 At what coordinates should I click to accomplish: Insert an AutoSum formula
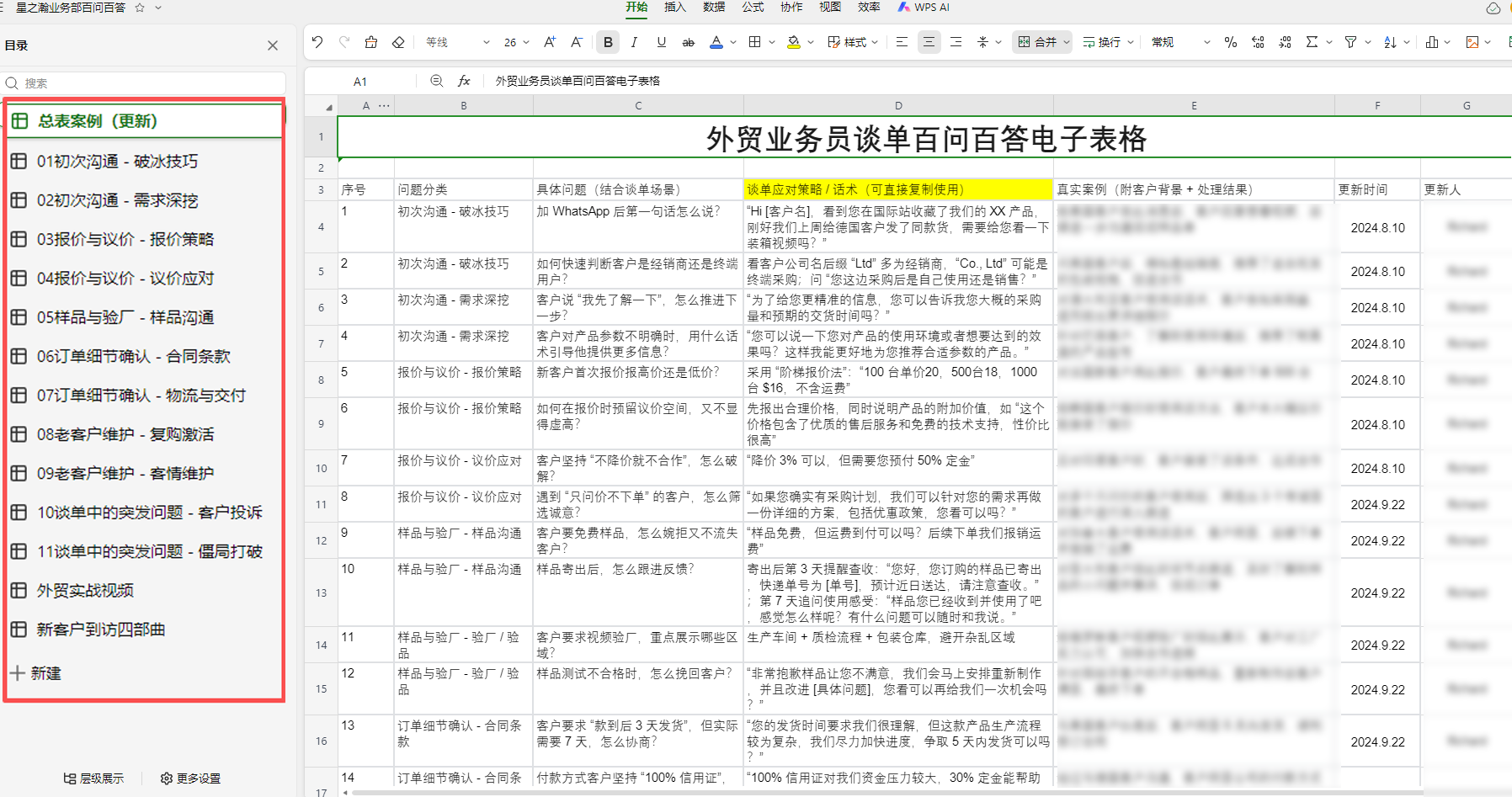1312,41
